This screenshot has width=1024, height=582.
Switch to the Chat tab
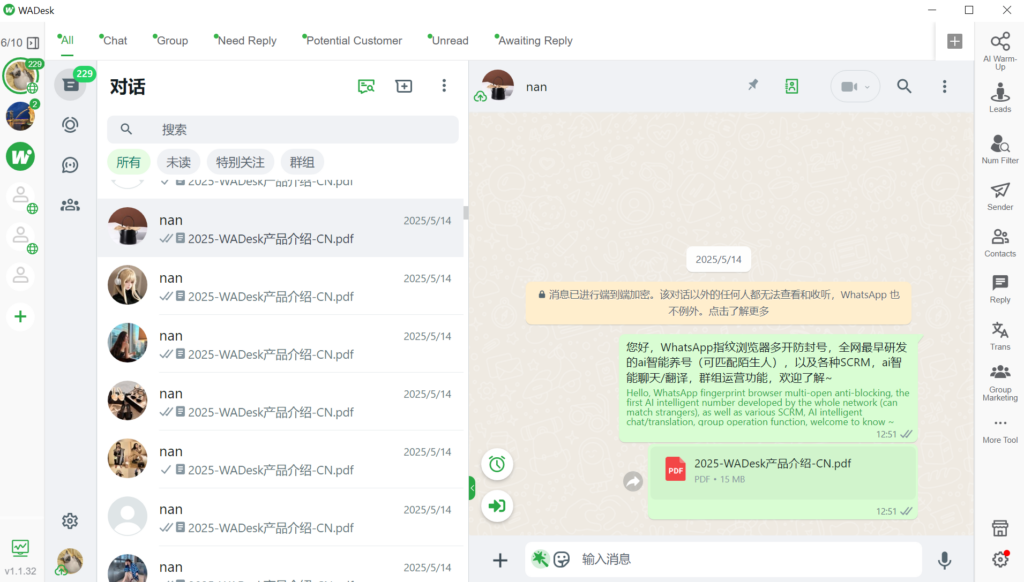(114, 40)
